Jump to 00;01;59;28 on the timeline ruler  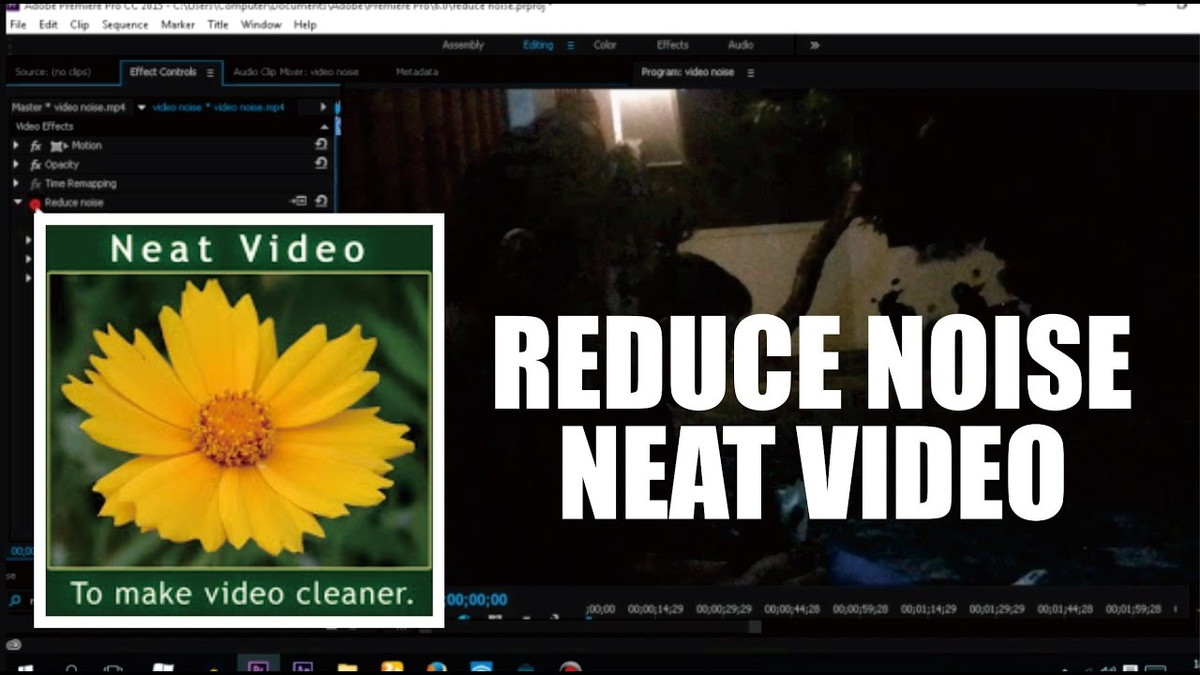(x=1133, y=609)
